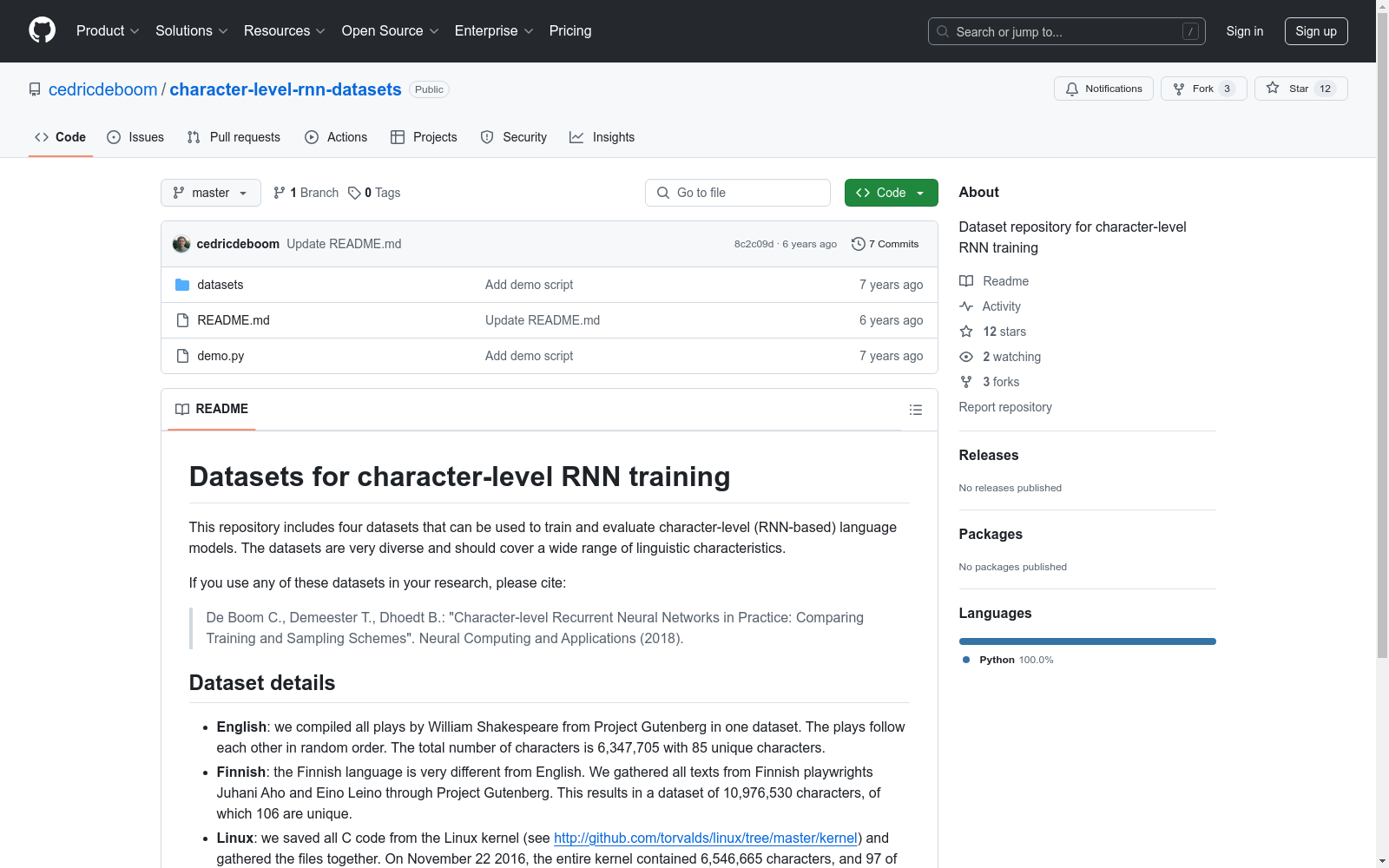View the 3 forks link

point(990,382)
